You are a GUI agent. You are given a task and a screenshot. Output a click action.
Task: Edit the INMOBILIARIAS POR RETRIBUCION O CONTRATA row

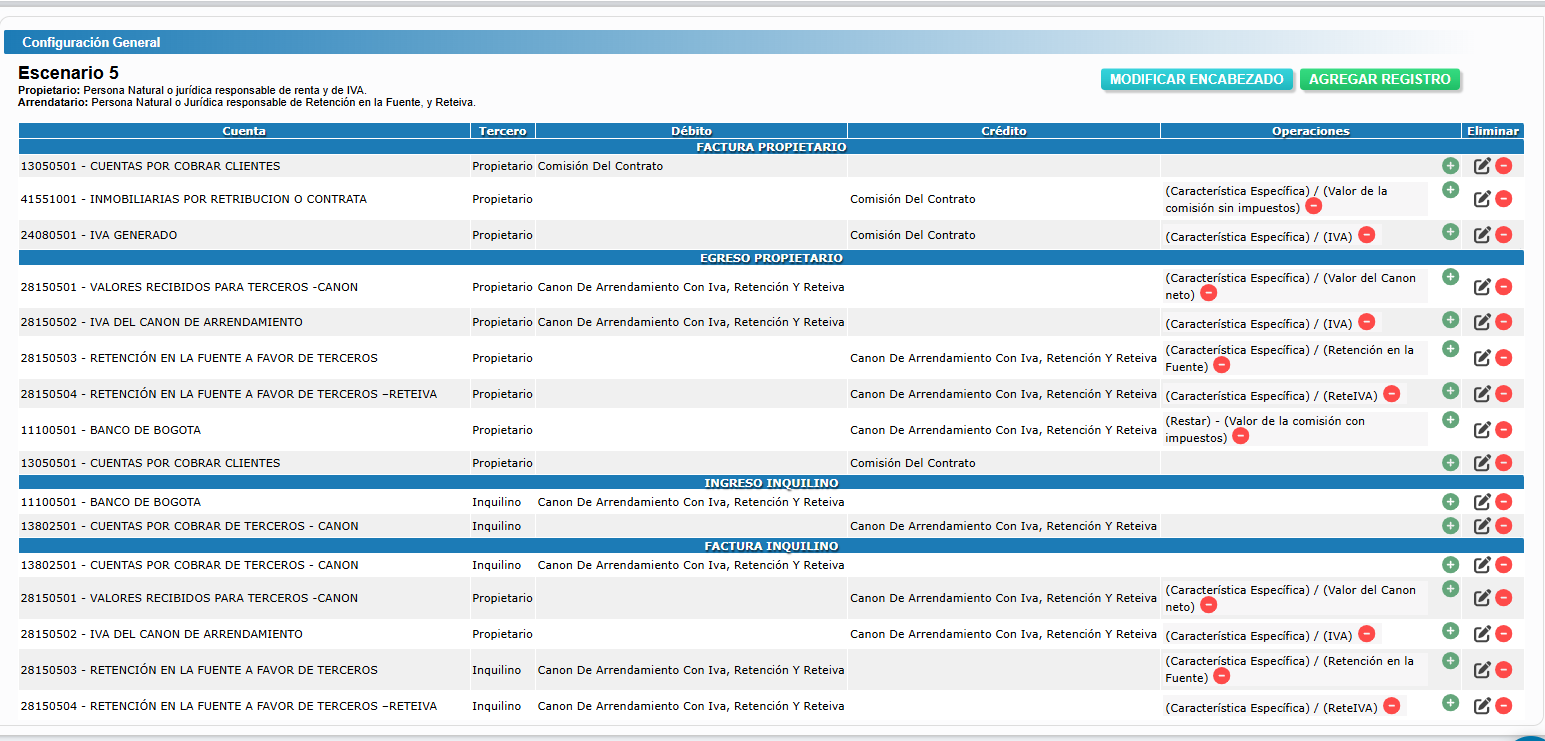[x=1482, y=199]
